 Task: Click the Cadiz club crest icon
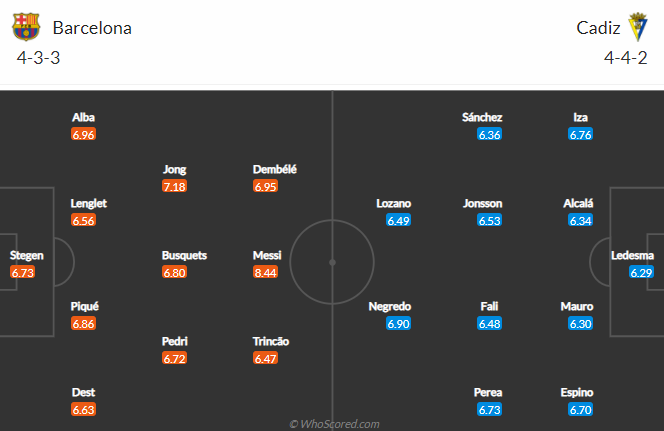[x=637, y=27]
